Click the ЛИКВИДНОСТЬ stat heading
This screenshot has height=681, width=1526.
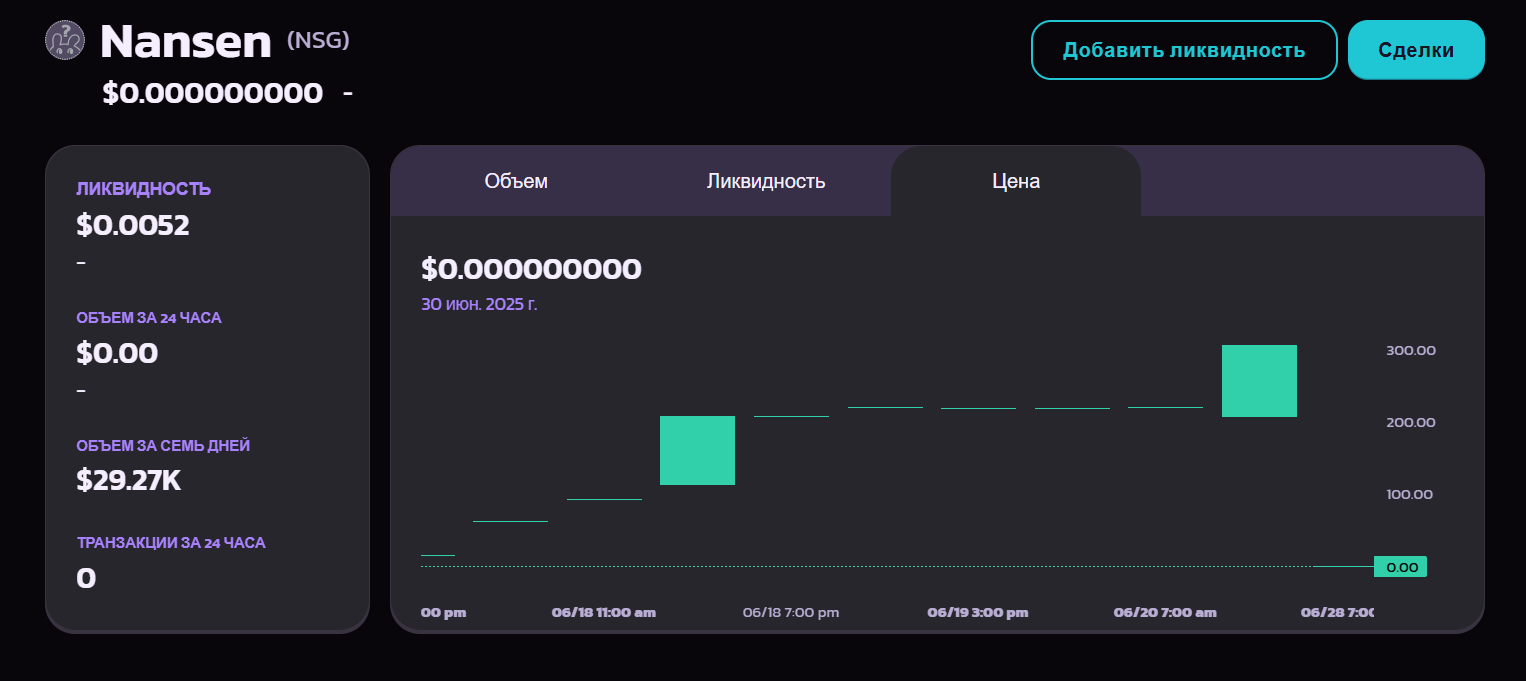(x=144, y=188)
